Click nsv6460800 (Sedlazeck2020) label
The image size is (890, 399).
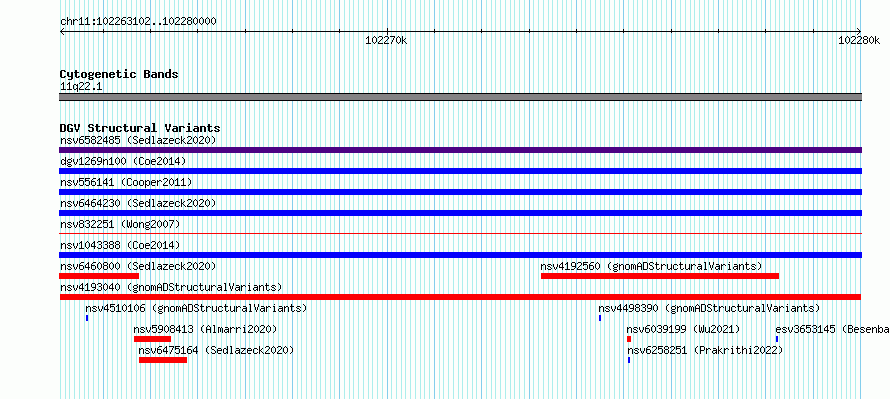click(x=138, y=266)
